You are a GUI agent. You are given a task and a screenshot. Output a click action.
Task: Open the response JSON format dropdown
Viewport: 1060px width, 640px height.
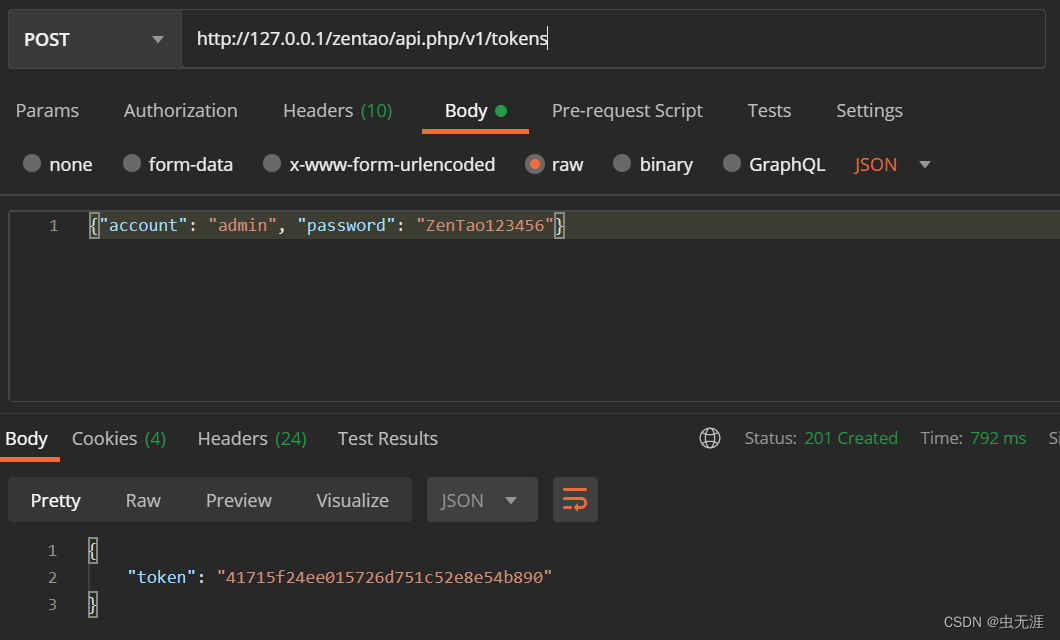[x=482, y=499]
